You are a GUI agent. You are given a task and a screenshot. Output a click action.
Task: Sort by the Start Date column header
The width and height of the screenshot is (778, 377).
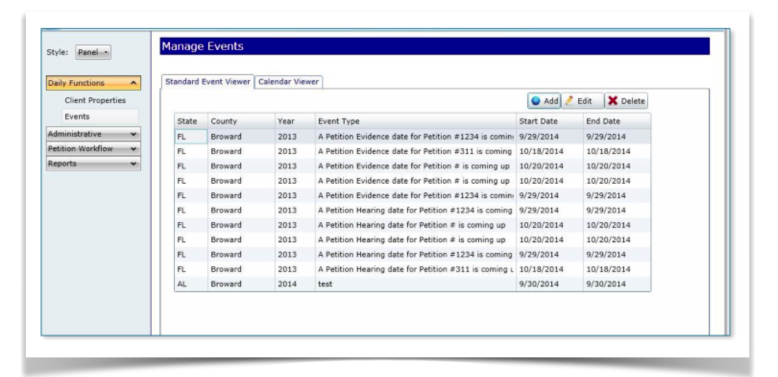(x=550, y=121)
